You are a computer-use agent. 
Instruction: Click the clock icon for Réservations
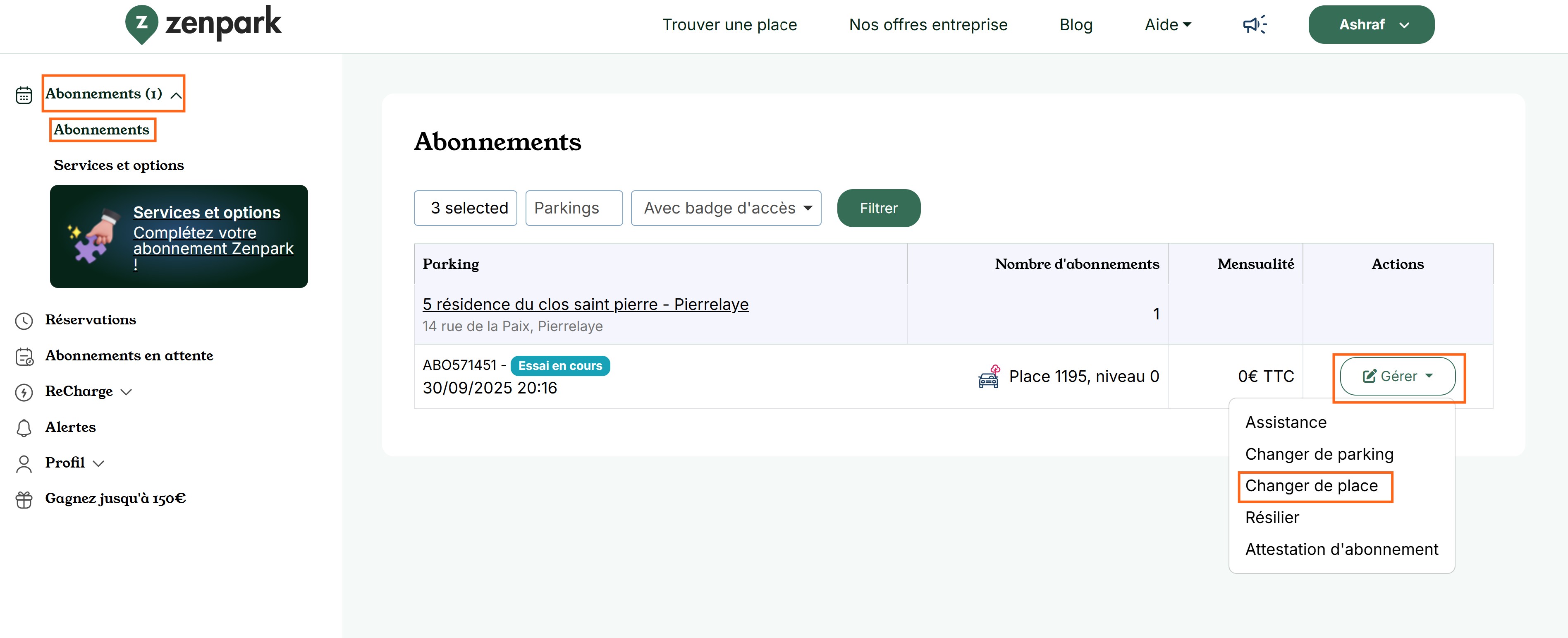click(24, 321)
